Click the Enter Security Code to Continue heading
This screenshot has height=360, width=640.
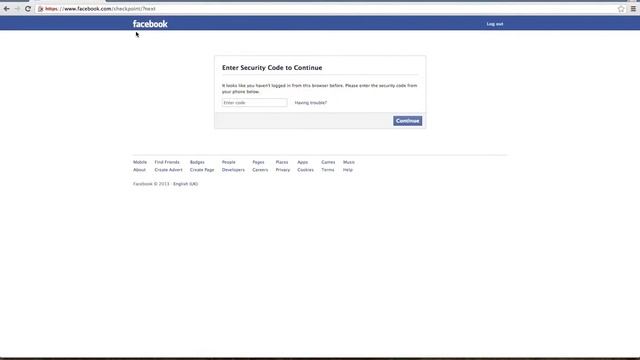pos(272,68)
